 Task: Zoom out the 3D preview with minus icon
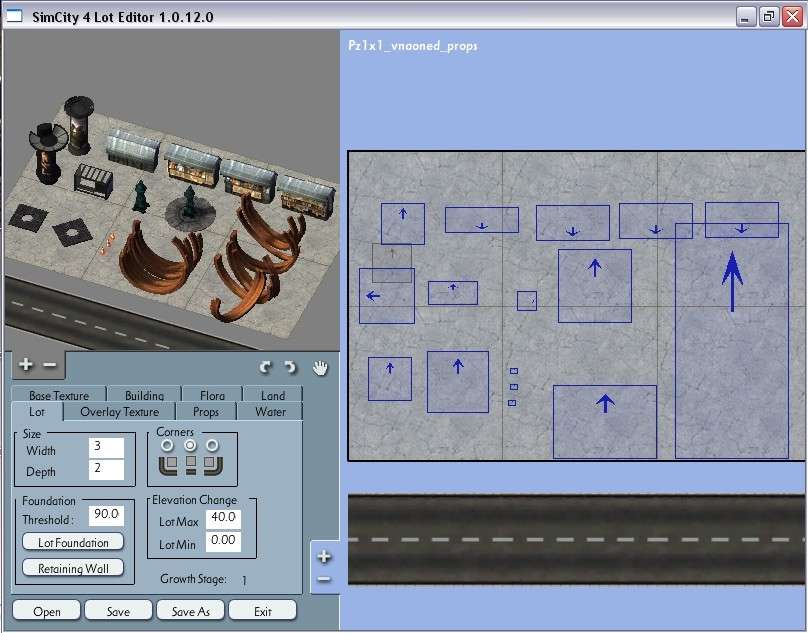coord(50,365)
